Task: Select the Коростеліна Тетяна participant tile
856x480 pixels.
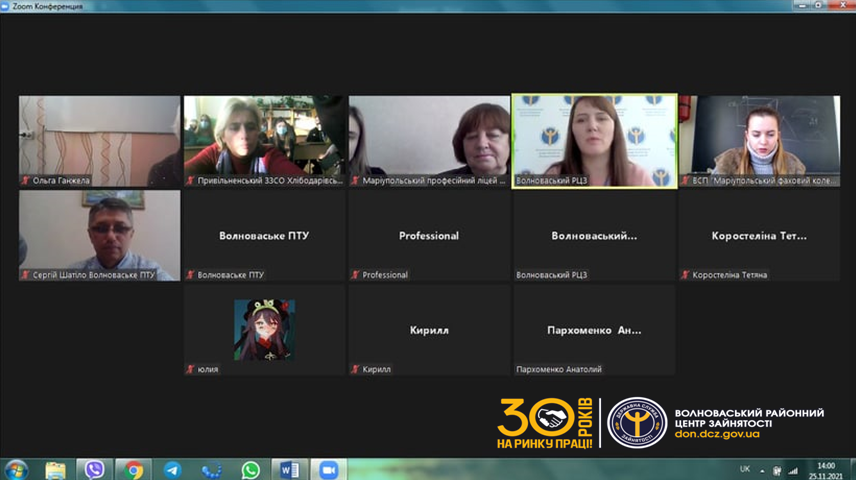Action: pos(758,235)
